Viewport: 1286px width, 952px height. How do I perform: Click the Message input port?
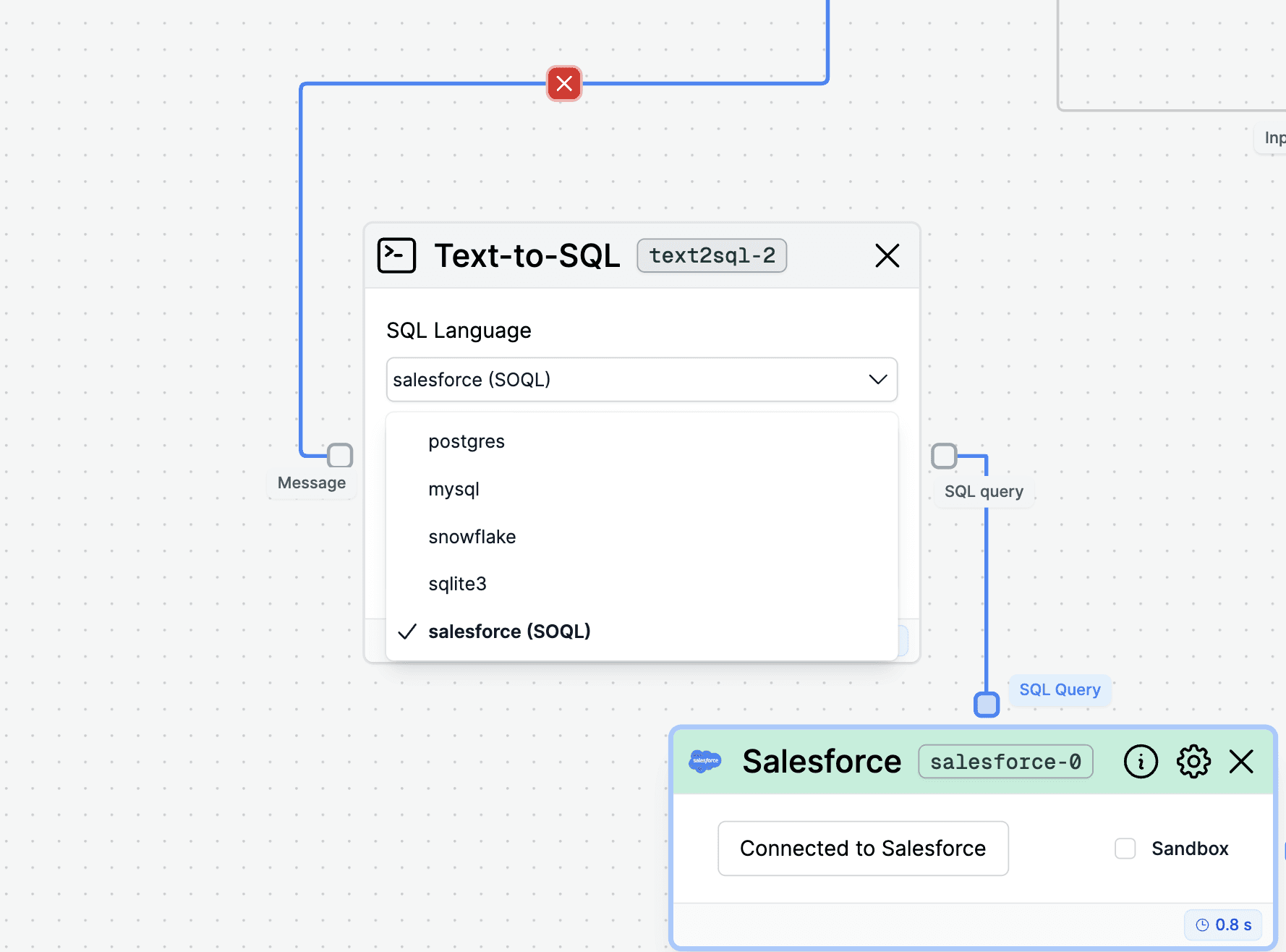pos(340,456)
